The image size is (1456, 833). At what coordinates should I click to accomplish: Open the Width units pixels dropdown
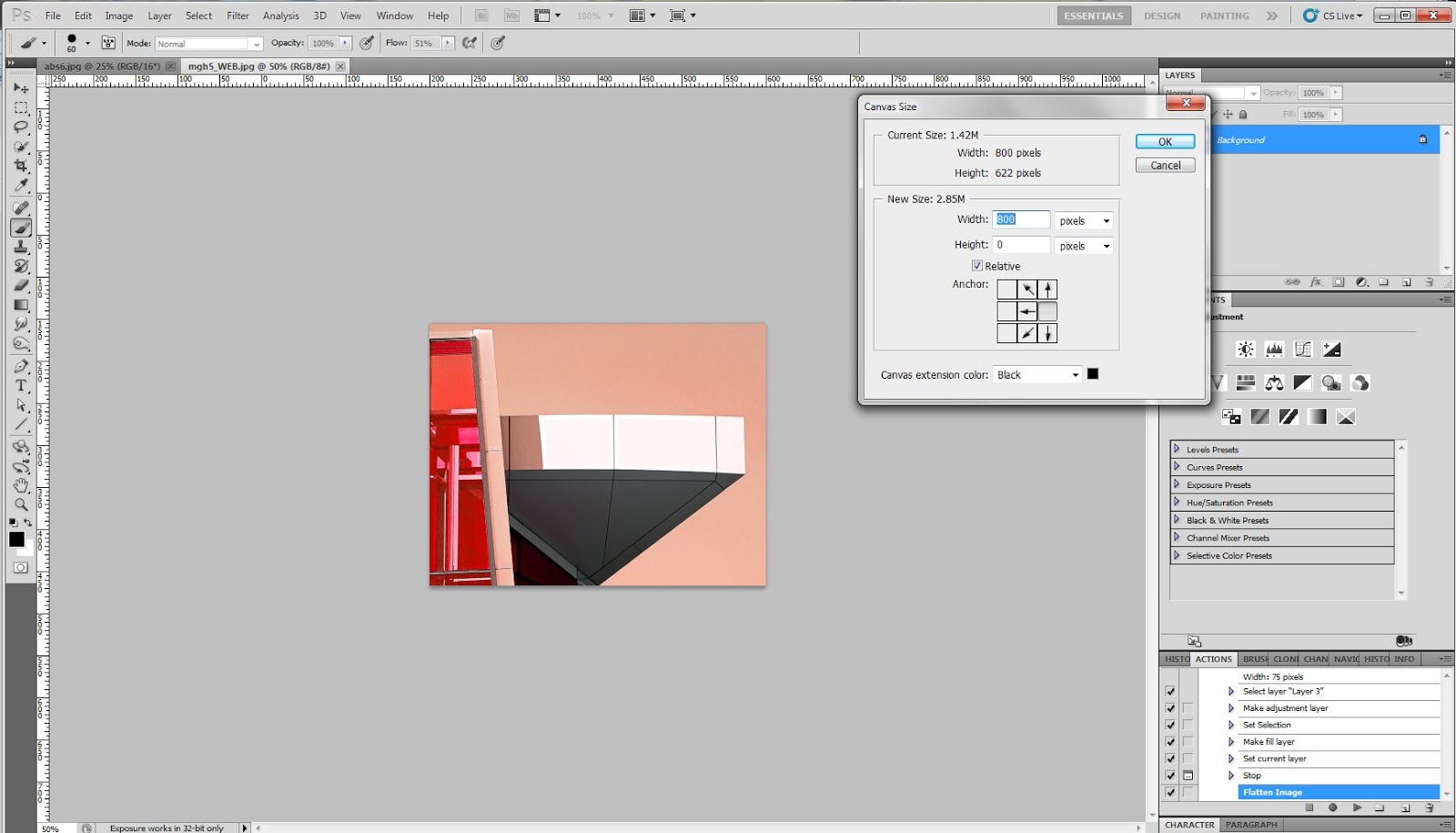pos(1084,220)
